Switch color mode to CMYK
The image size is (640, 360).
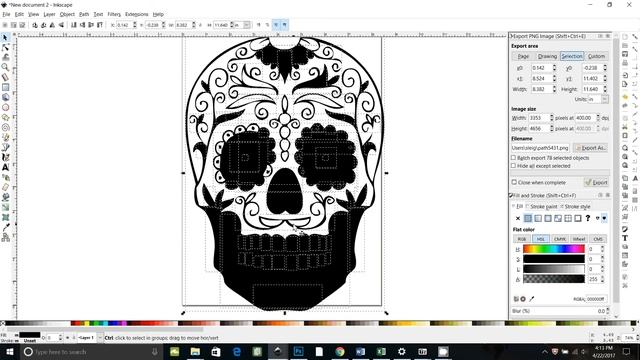click(x=560, y=239)
